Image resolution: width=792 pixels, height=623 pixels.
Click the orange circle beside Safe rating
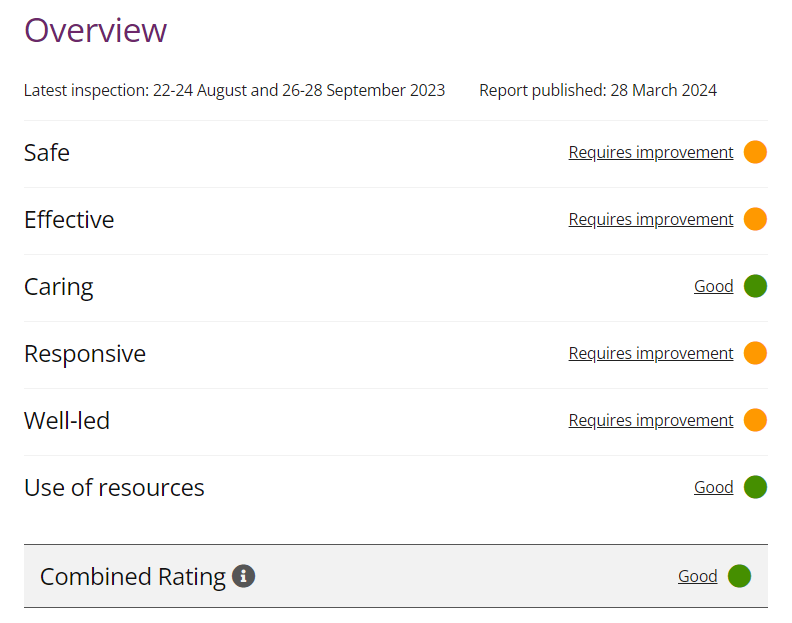[x=755, y=152]
